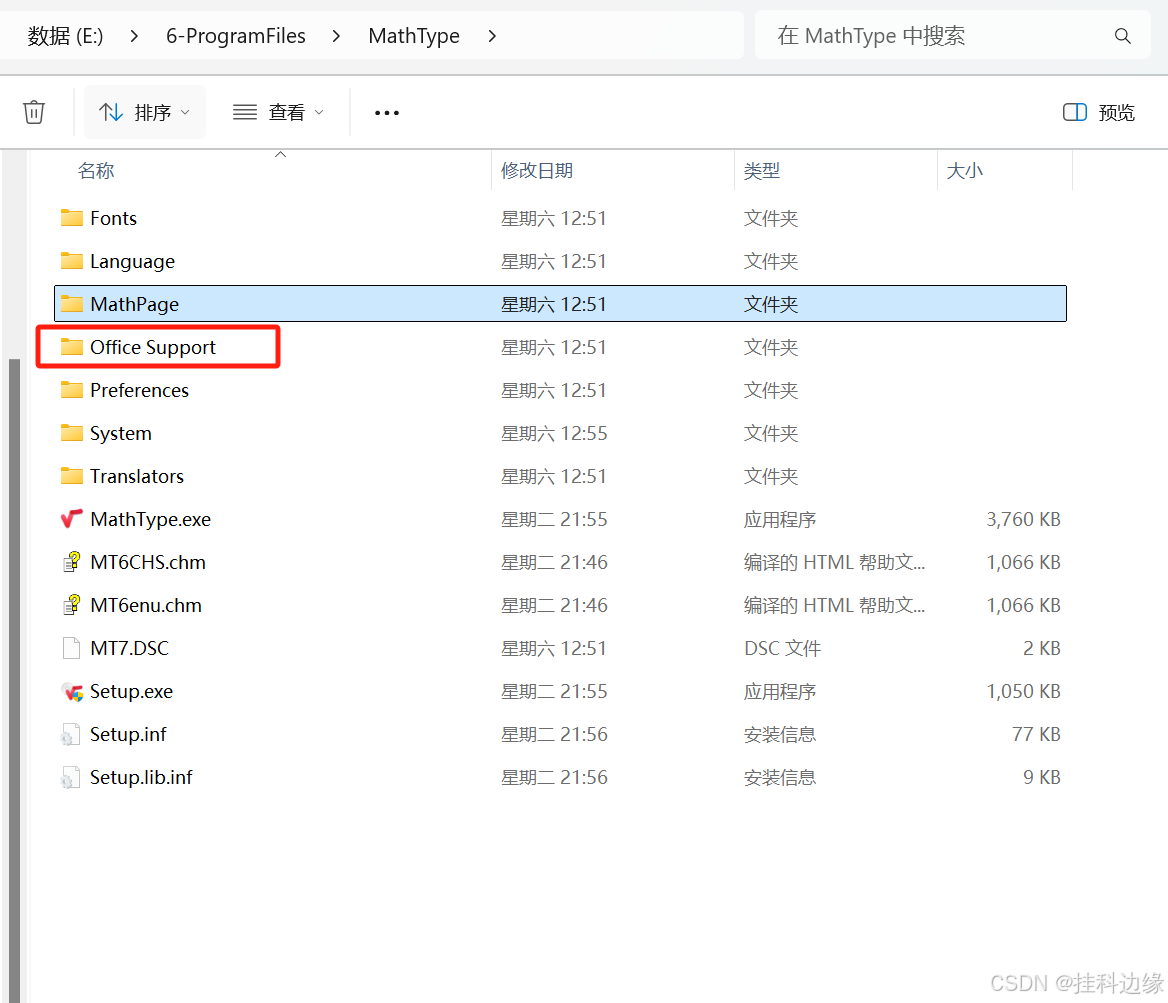The image size is (1168, 1003).
Task: Sort by Name (名称) column header
Action: click(x=96, y=171)
